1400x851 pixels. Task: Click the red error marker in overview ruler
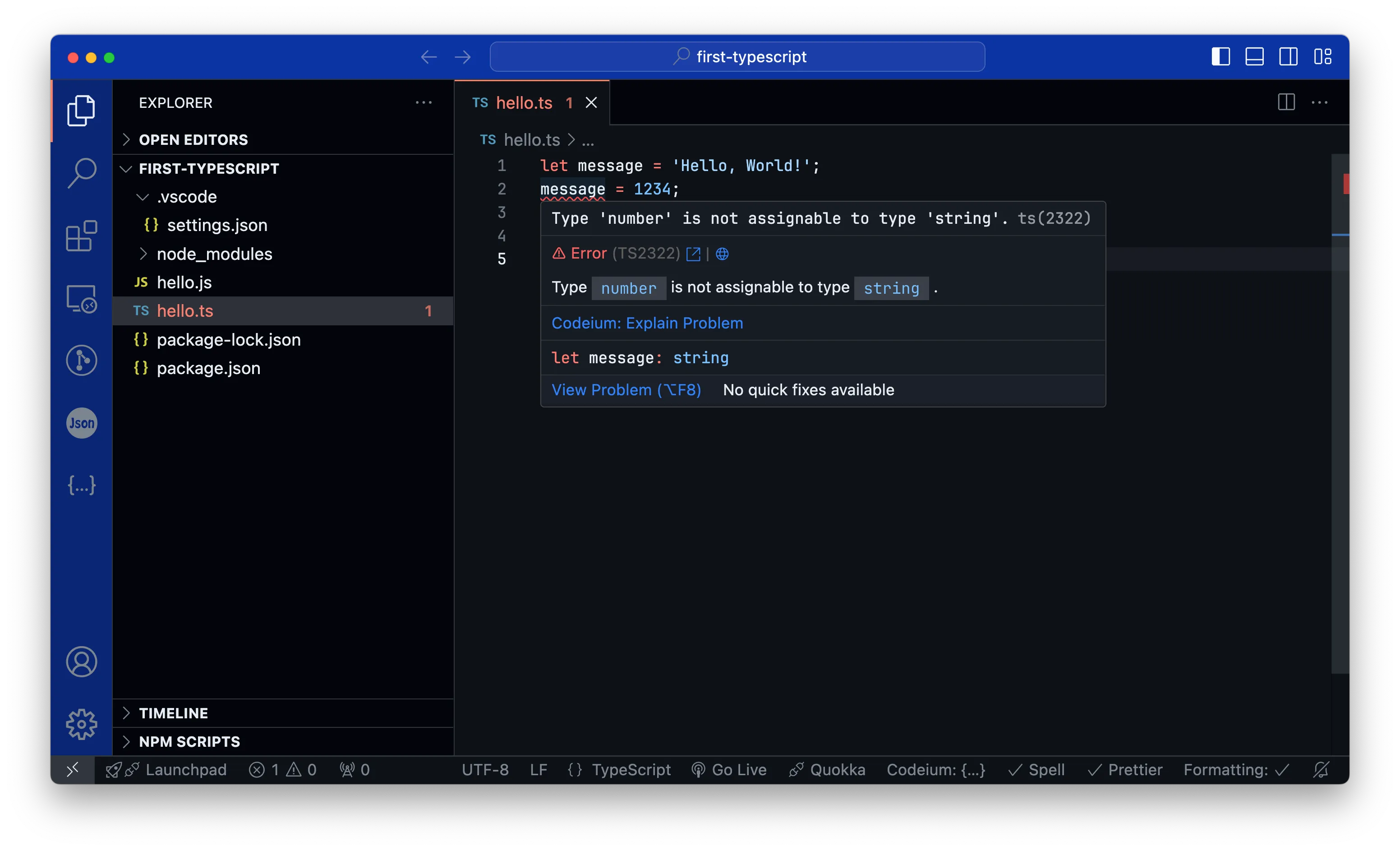click(1345, 184)
